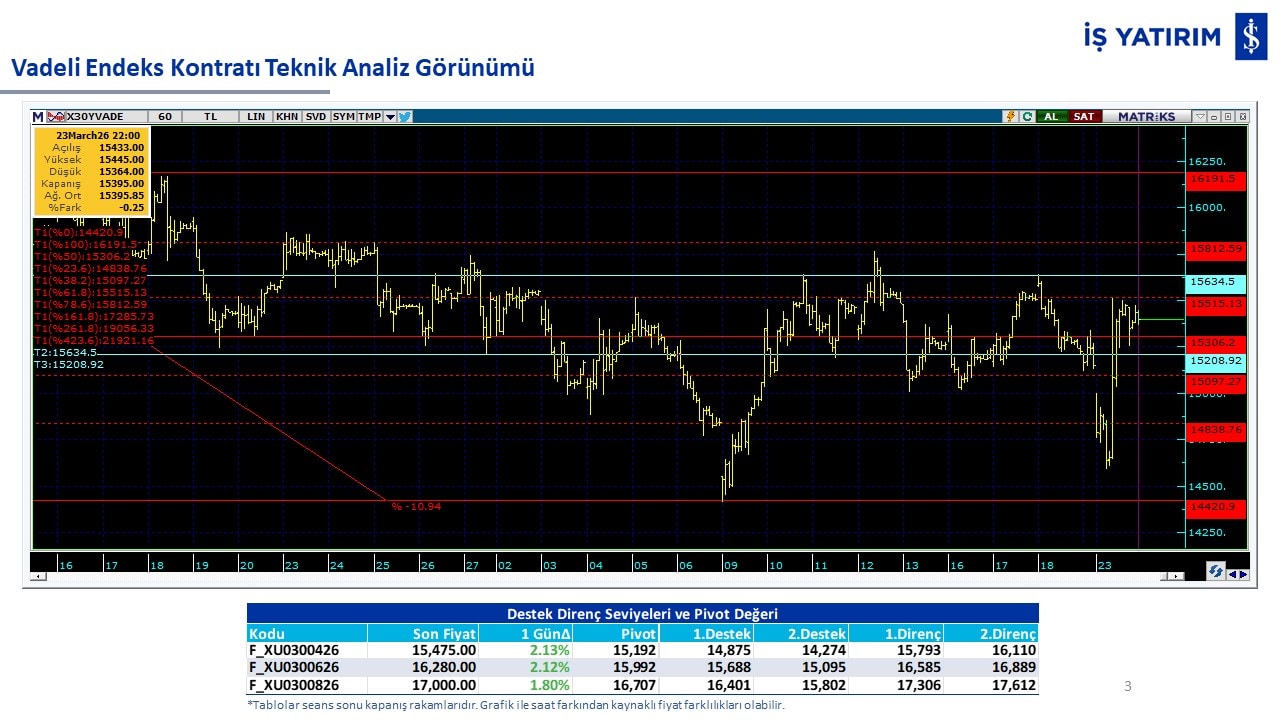The height and width of the screenshot is (720, 1280).
Task: Refresh chart with green circular arrow icon
Action: point(1027,117)
